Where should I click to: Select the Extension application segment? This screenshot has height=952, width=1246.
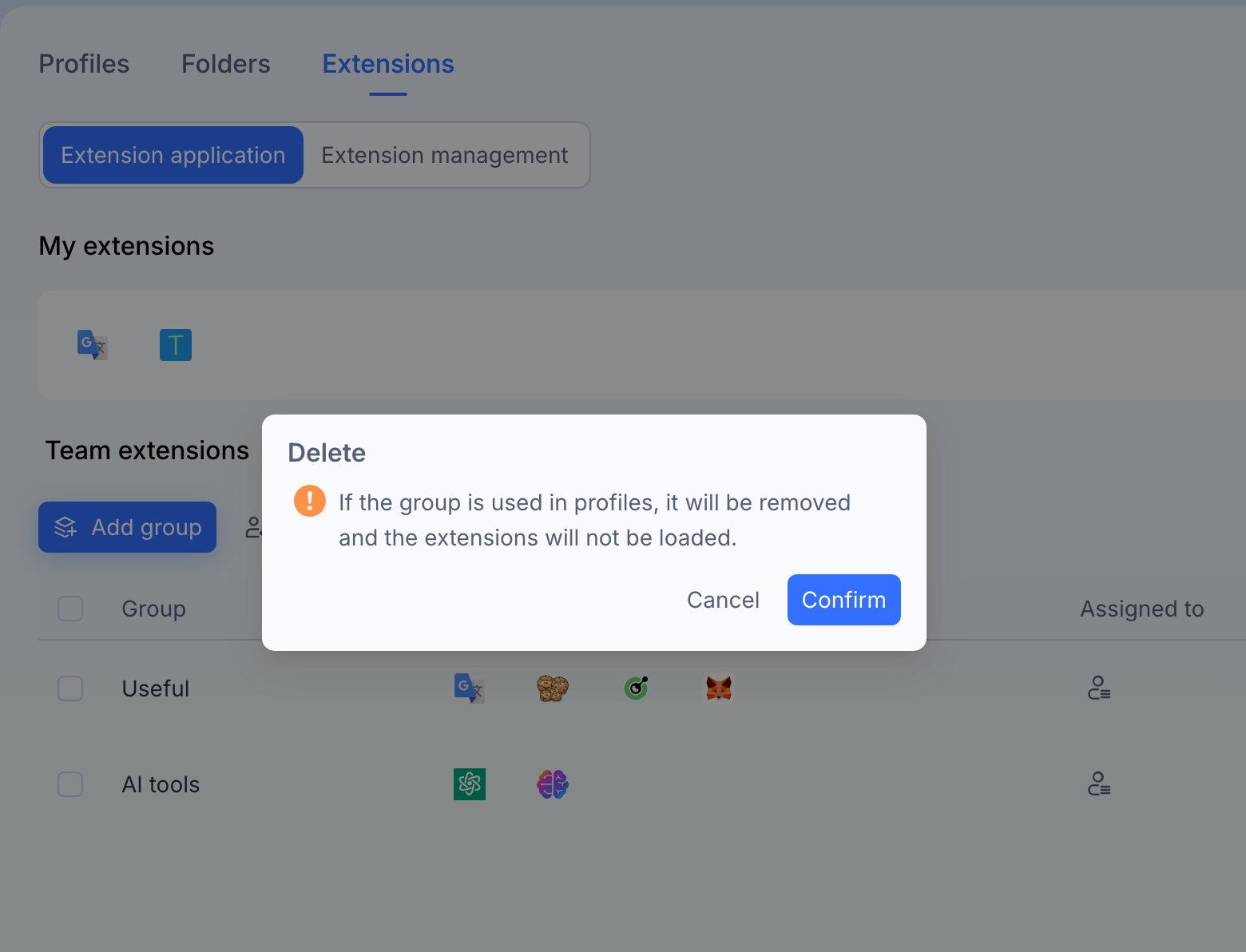173,155
